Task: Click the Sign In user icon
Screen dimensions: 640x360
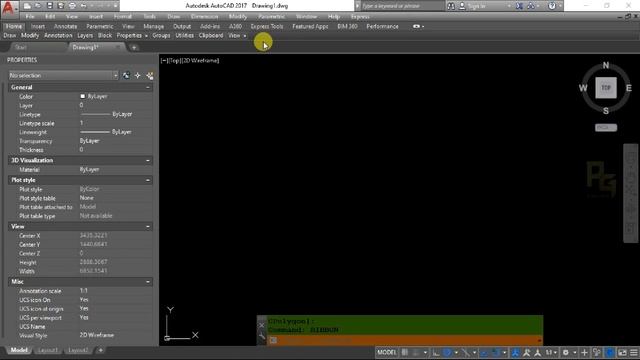Action: click(462, 6)
